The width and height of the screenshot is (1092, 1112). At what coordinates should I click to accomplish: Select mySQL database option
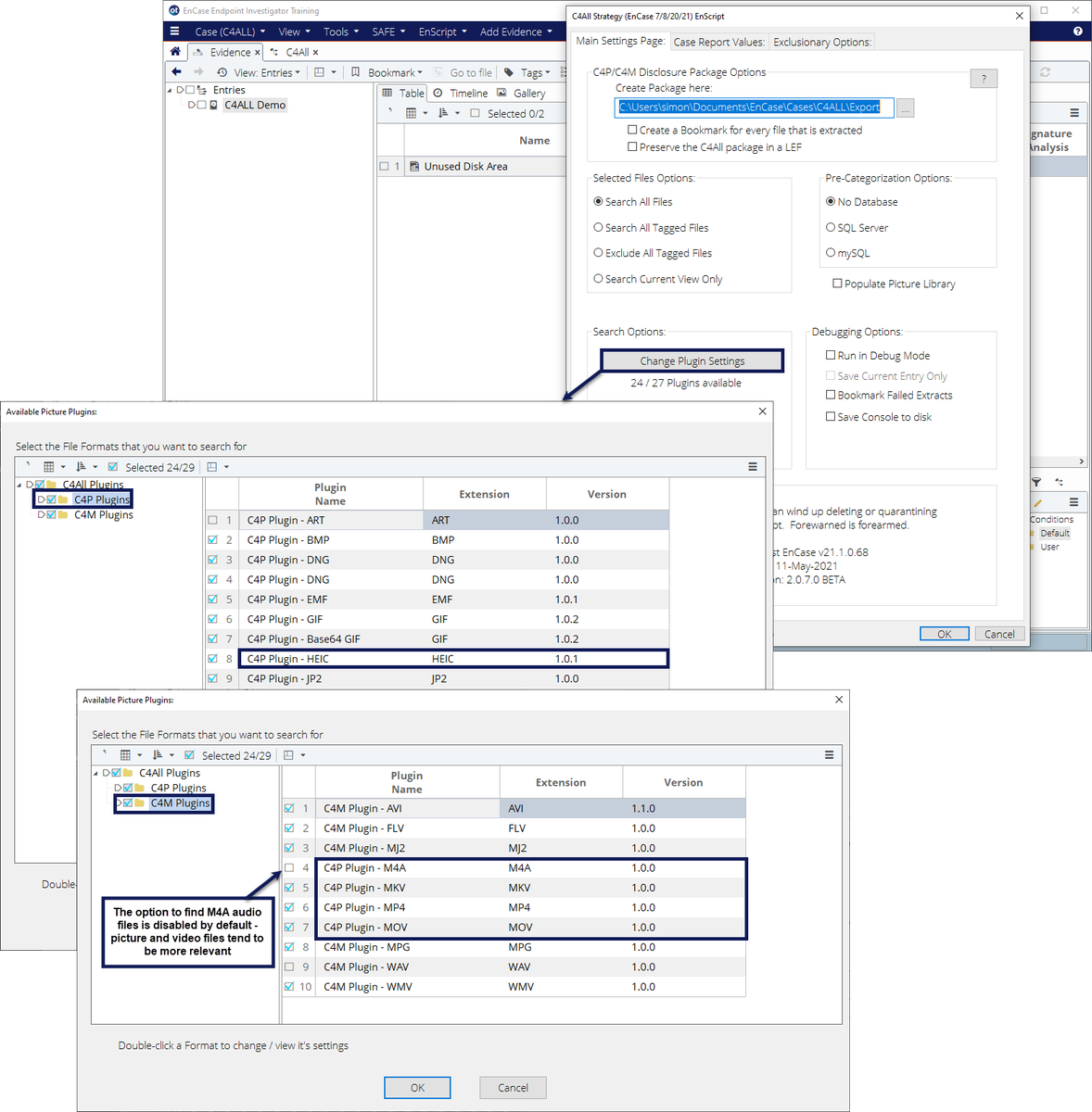coord(831,252)
